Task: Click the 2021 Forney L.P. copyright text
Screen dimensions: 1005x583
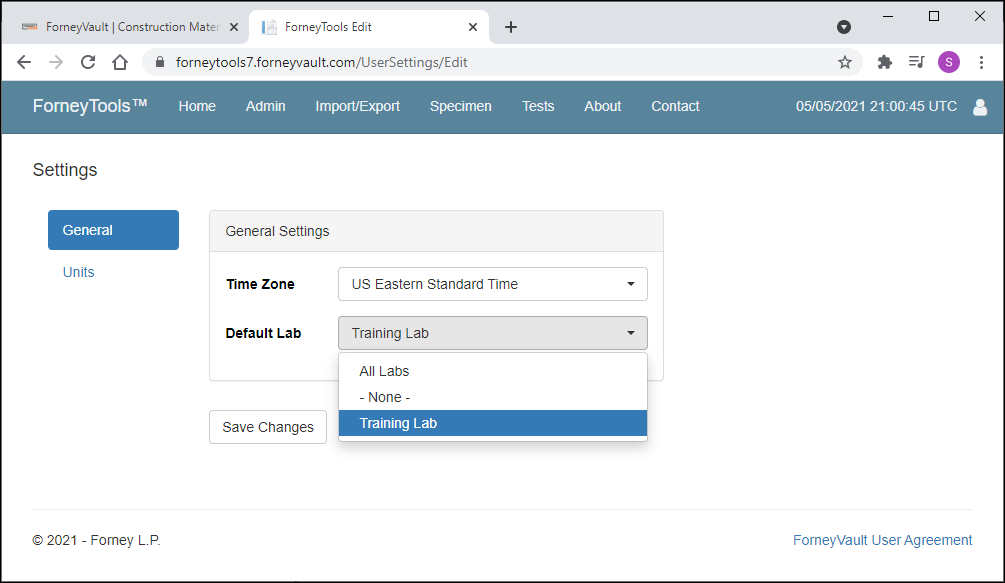Action: [96, 540]
